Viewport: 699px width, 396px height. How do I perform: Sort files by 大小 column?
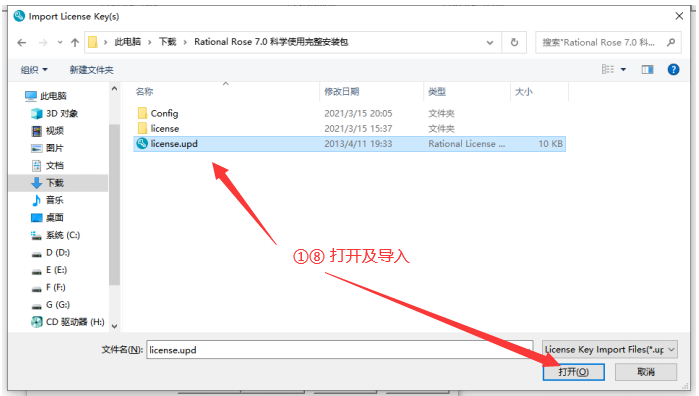(524, 92)
